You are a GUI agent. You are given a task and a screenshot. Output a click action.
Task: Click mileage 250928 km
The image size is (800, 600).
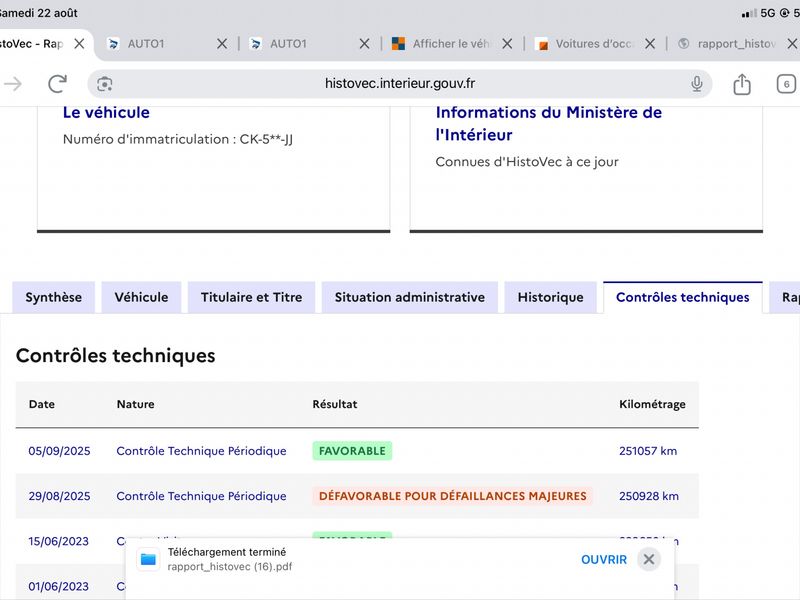[649, 496]
